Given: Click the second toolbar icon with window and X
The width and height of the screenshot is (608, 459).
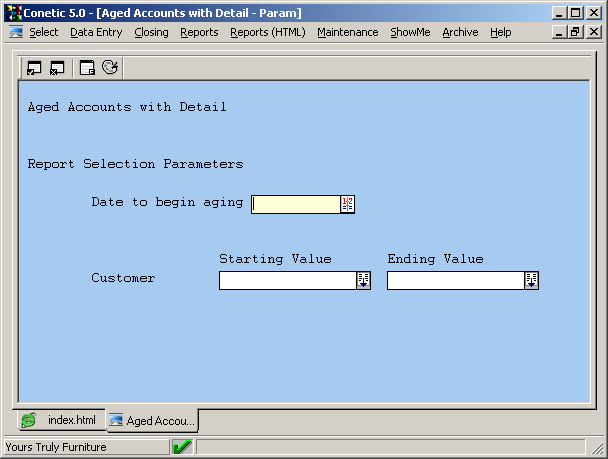Looking at the screenshot, I should pos(57,68).
